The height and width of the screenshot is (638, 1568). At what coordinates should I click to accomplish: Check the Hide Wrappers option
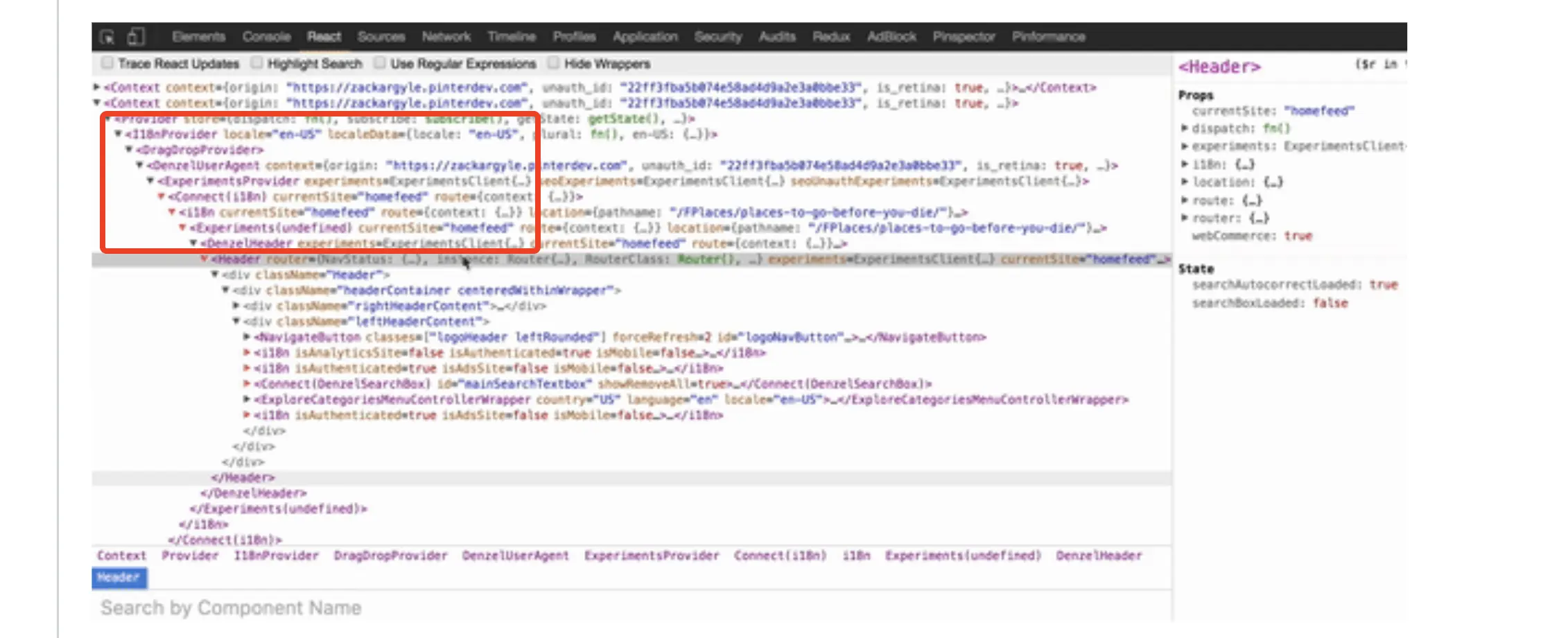coord(553,63)
